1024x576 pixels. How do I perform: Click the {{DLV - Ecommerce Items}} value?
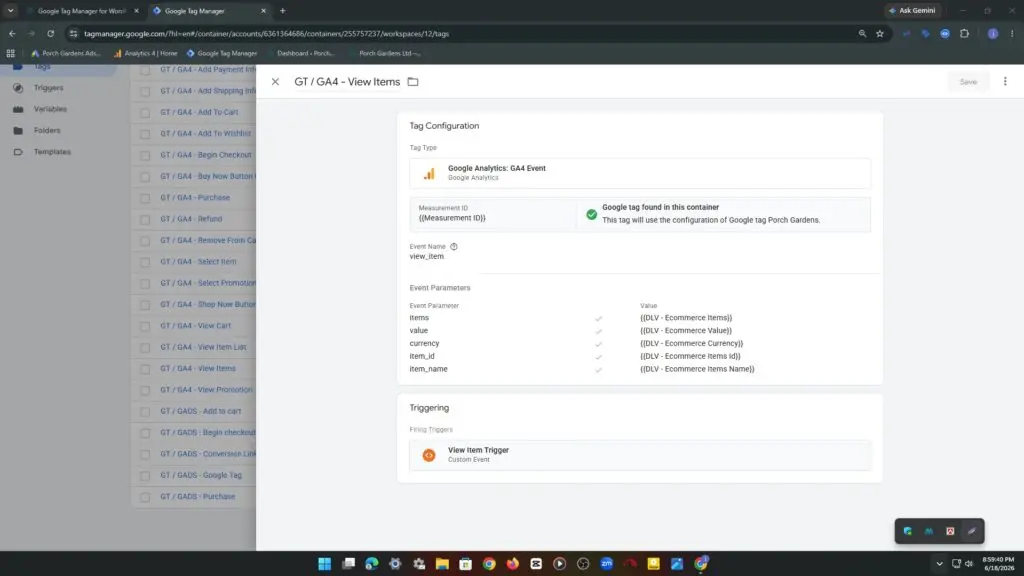(x=686, y=318)
